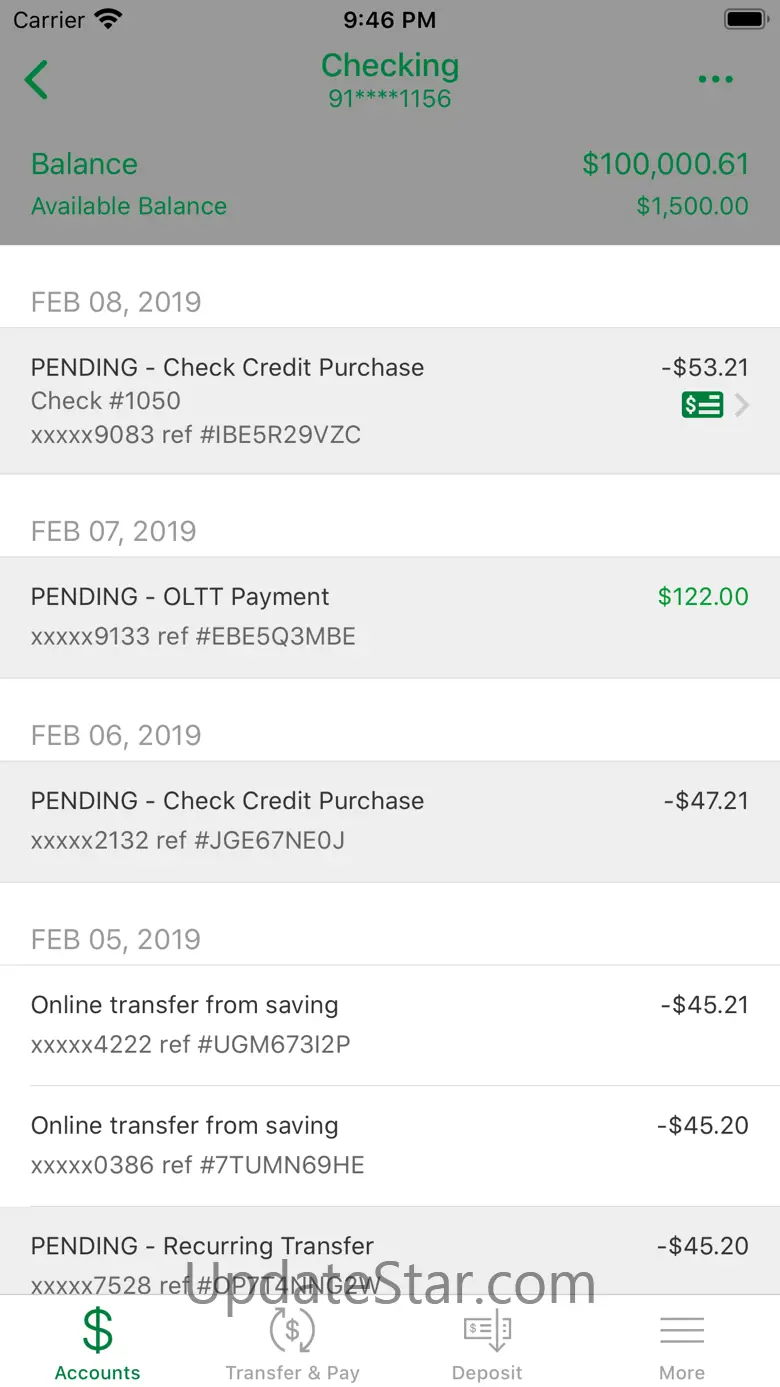Tap the Checking account title
Screen dimensions: 780x1387
click(390, 66)
